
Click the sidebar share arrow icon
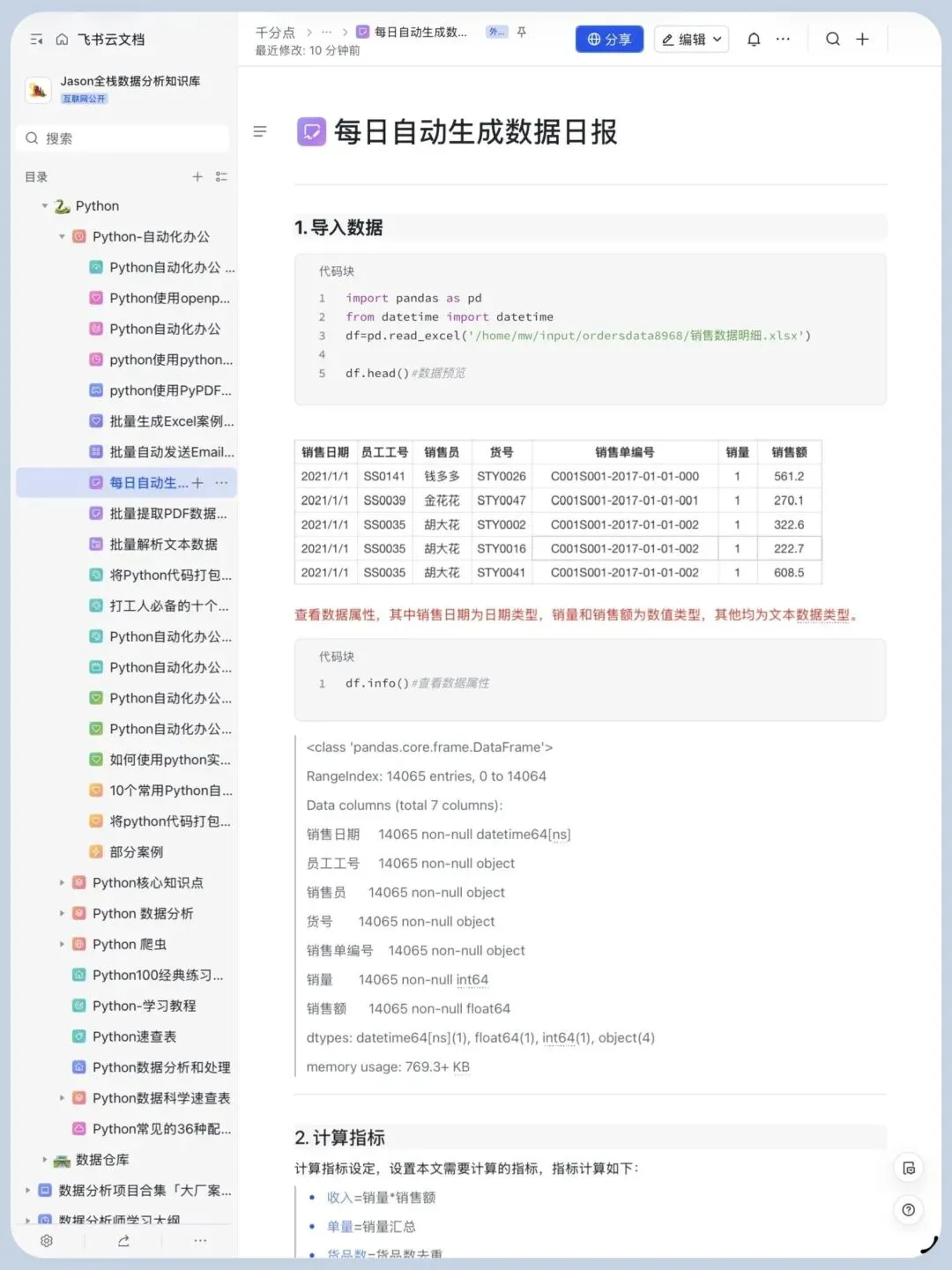click(x=123, y=1241)
